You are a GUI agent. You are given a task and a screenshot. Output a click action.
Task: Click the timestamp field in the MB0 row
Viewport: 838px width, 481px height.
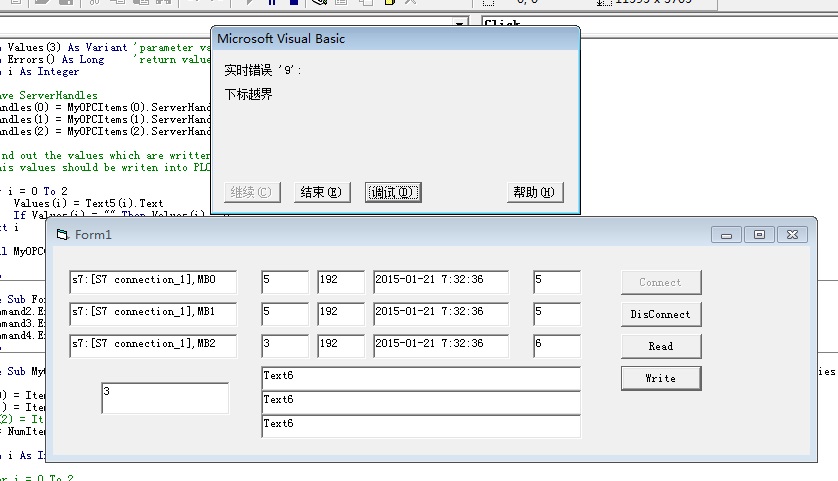(x=441, y=282)
